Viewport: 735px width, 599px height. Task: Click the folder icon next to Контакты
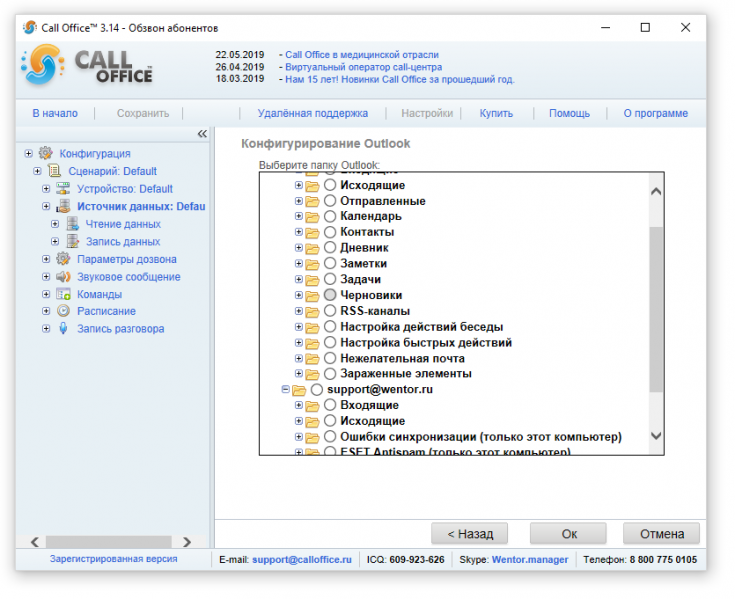312,233
